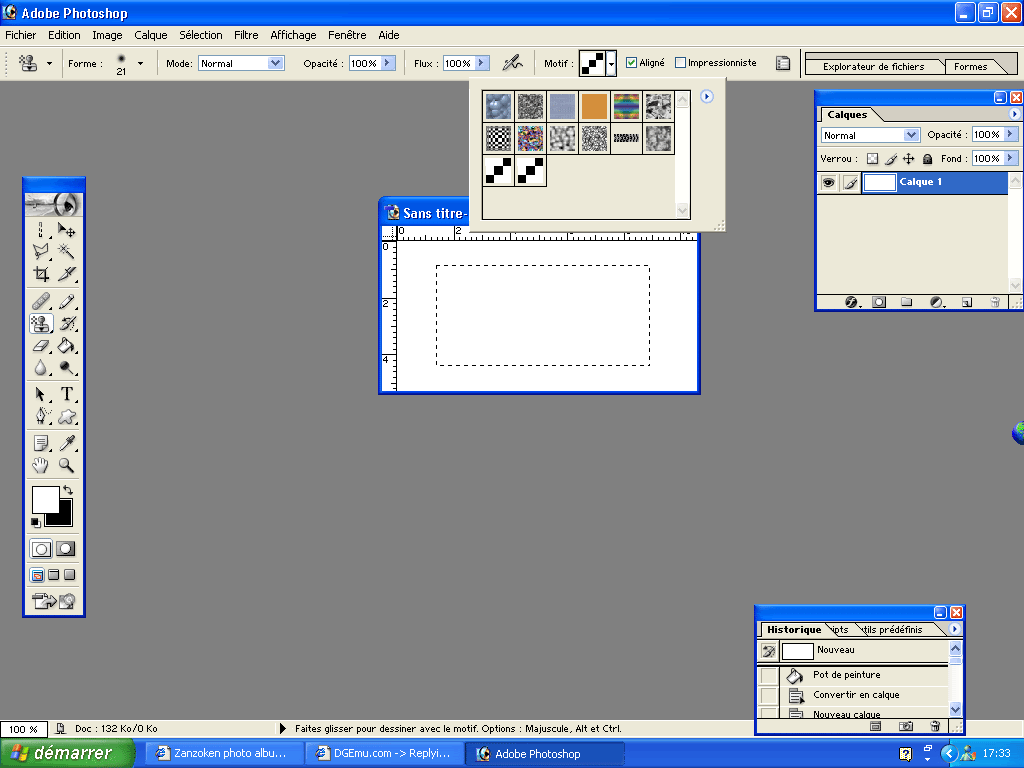Select the Text tool
This screenshot has width=1024, height=768.
(x=67, y=394)
